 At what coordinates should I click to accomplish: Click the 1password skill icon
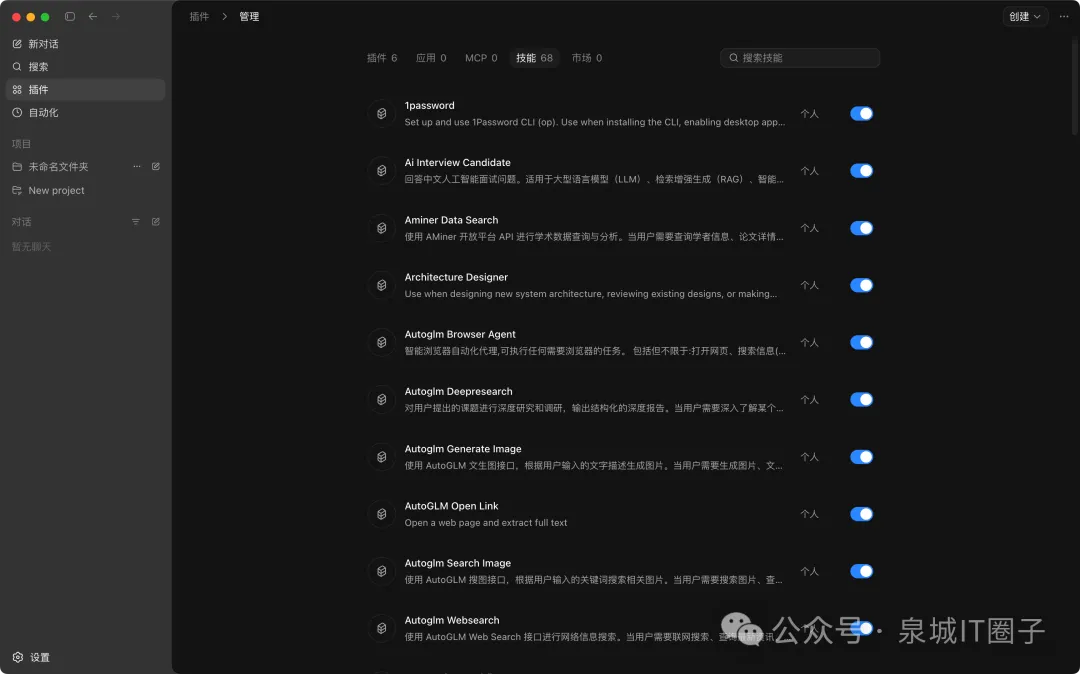pos(382,114)
